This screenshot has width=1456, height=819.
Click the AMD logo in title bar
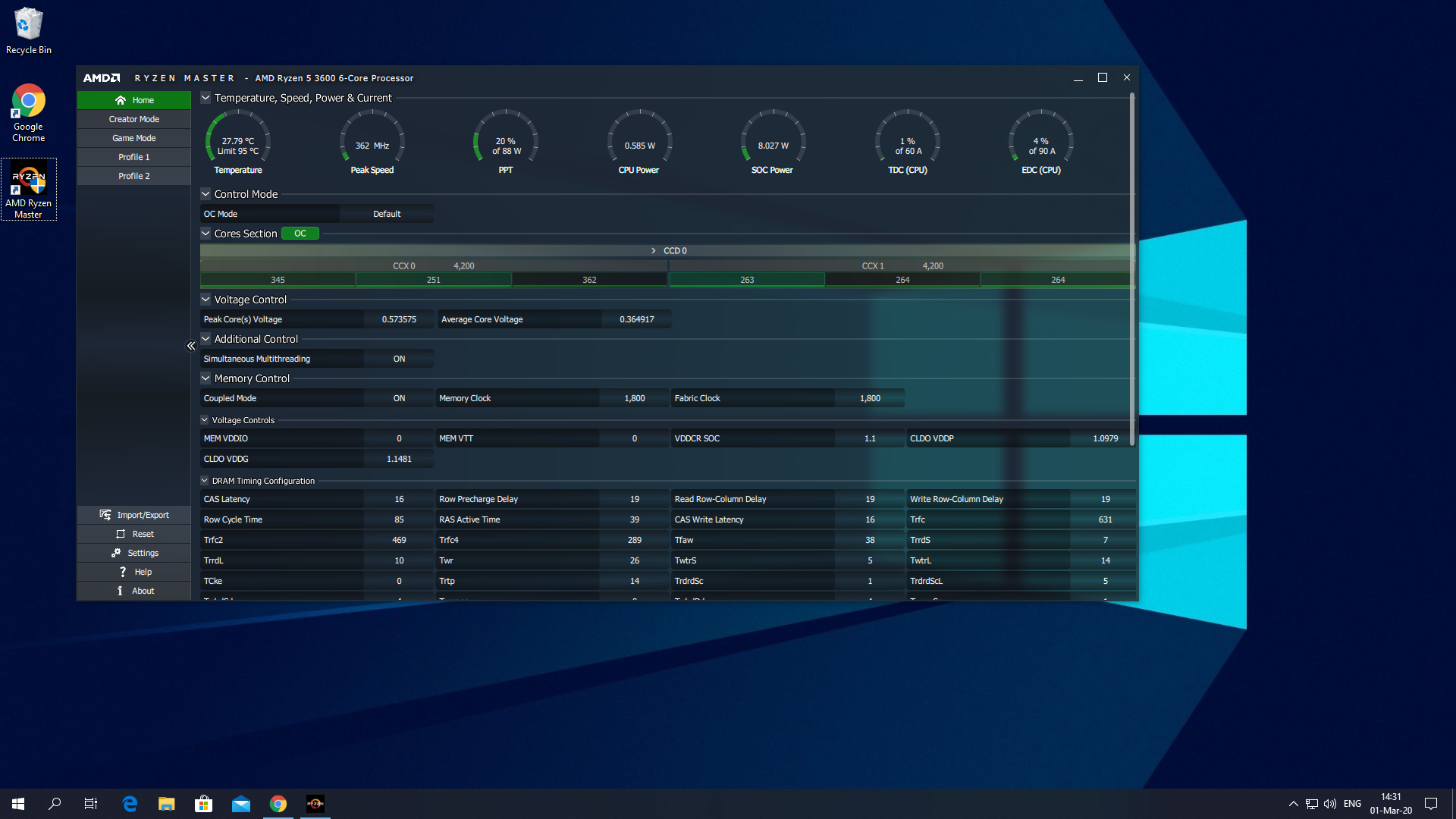pos(102,78)
